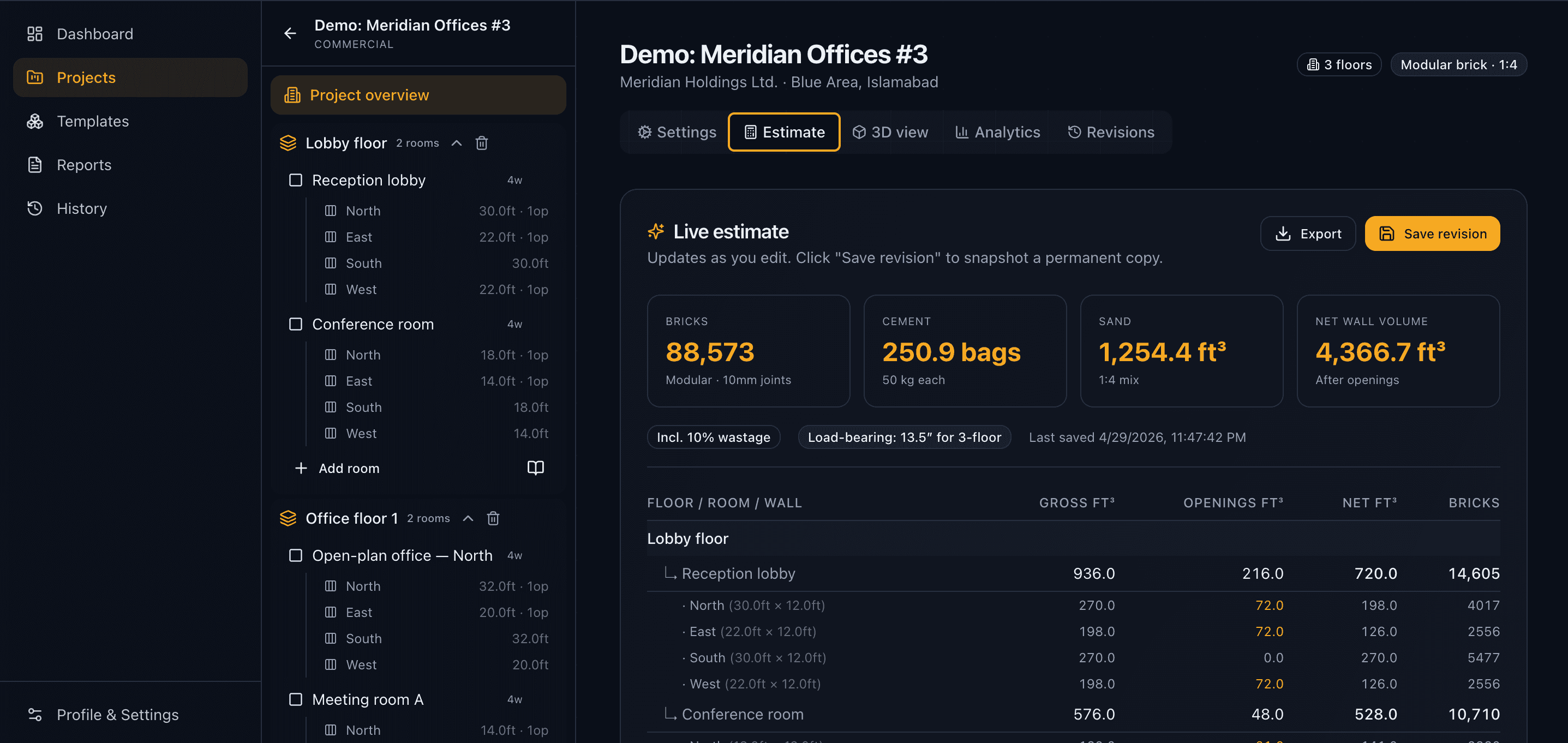Click the South (30.0ft × 12.0ft) table row
This screenshot has height=743, width=1568.
point(1073,658)
